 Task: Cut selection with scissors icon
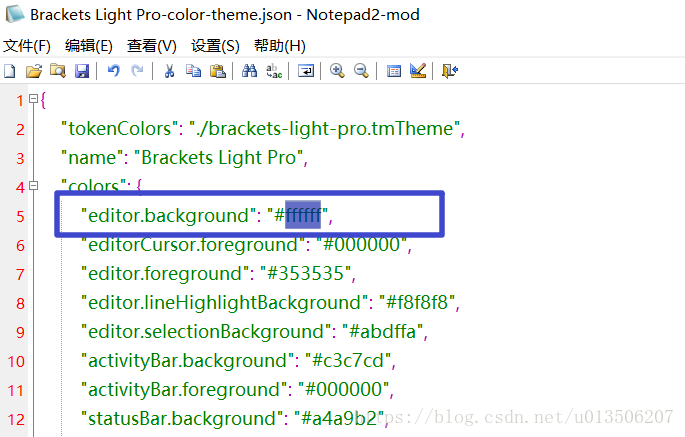pos(170,70)
